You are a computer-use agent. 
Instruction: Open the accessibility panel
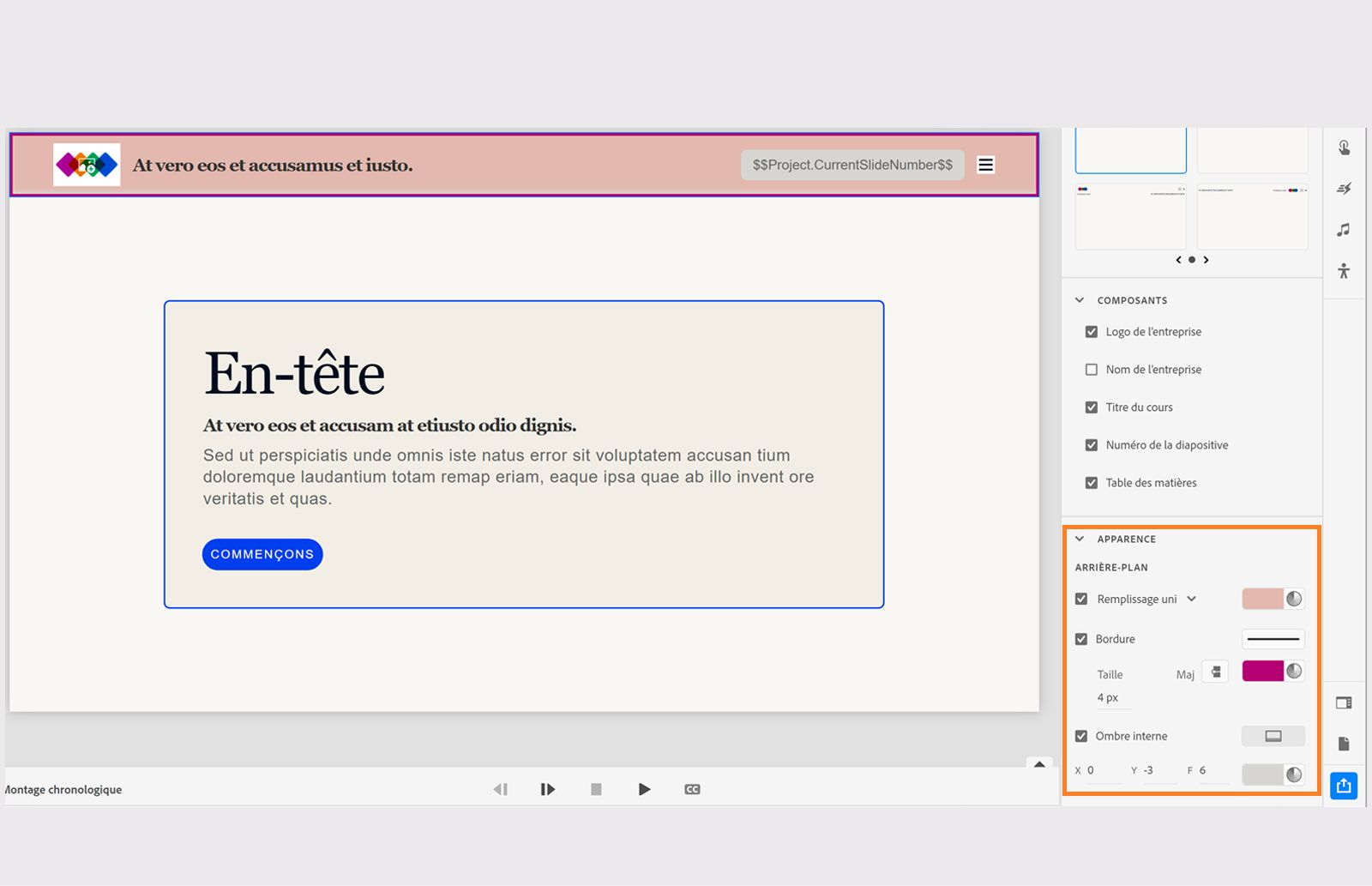[1344, 270]
